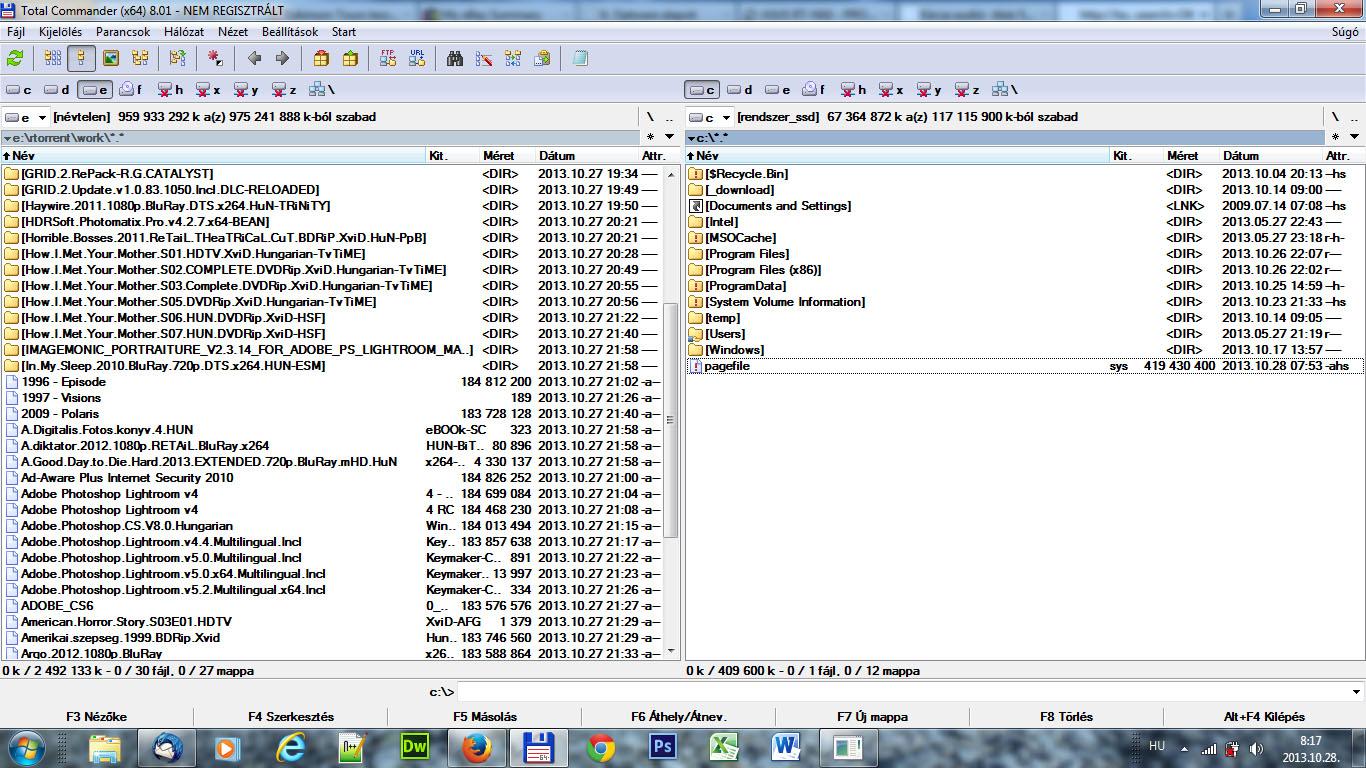Sort the right panel by the Dátum column header
The height and width of the screenshot is (768, 1366).
point(1270,156)
